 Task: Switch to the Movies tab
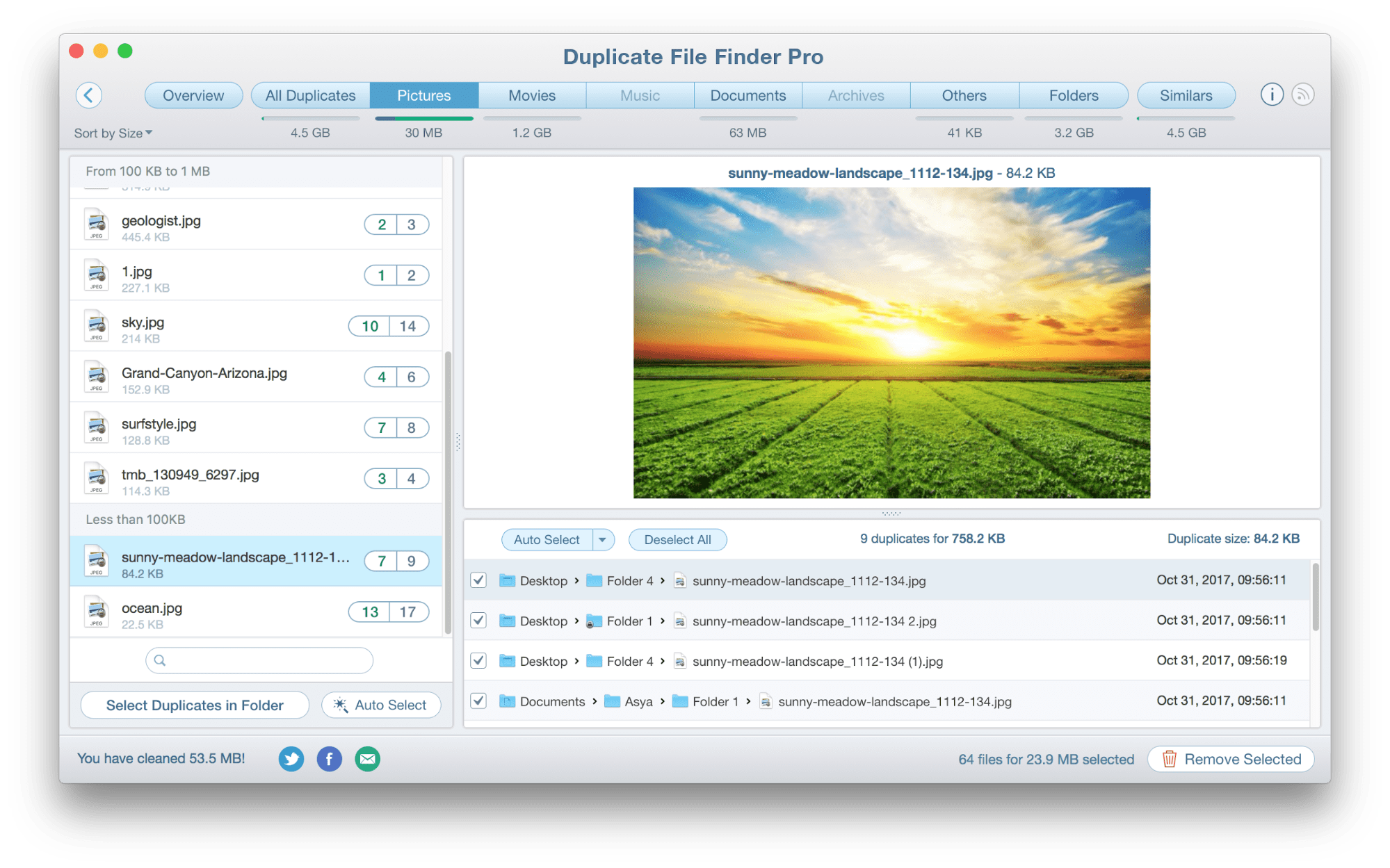pos(530,95)
